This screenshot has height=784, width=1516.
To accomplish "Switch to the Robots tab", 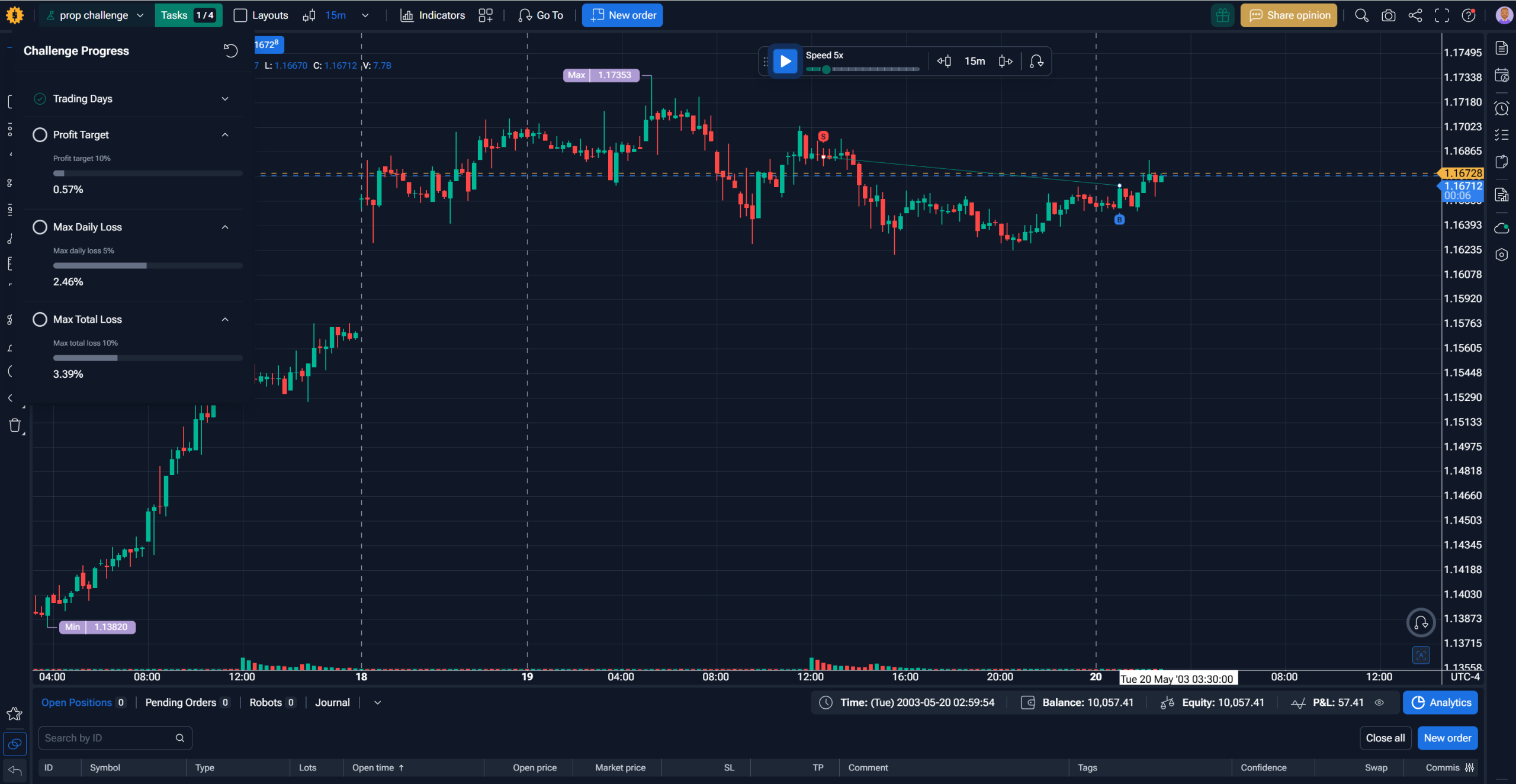I will pos(272,703).
